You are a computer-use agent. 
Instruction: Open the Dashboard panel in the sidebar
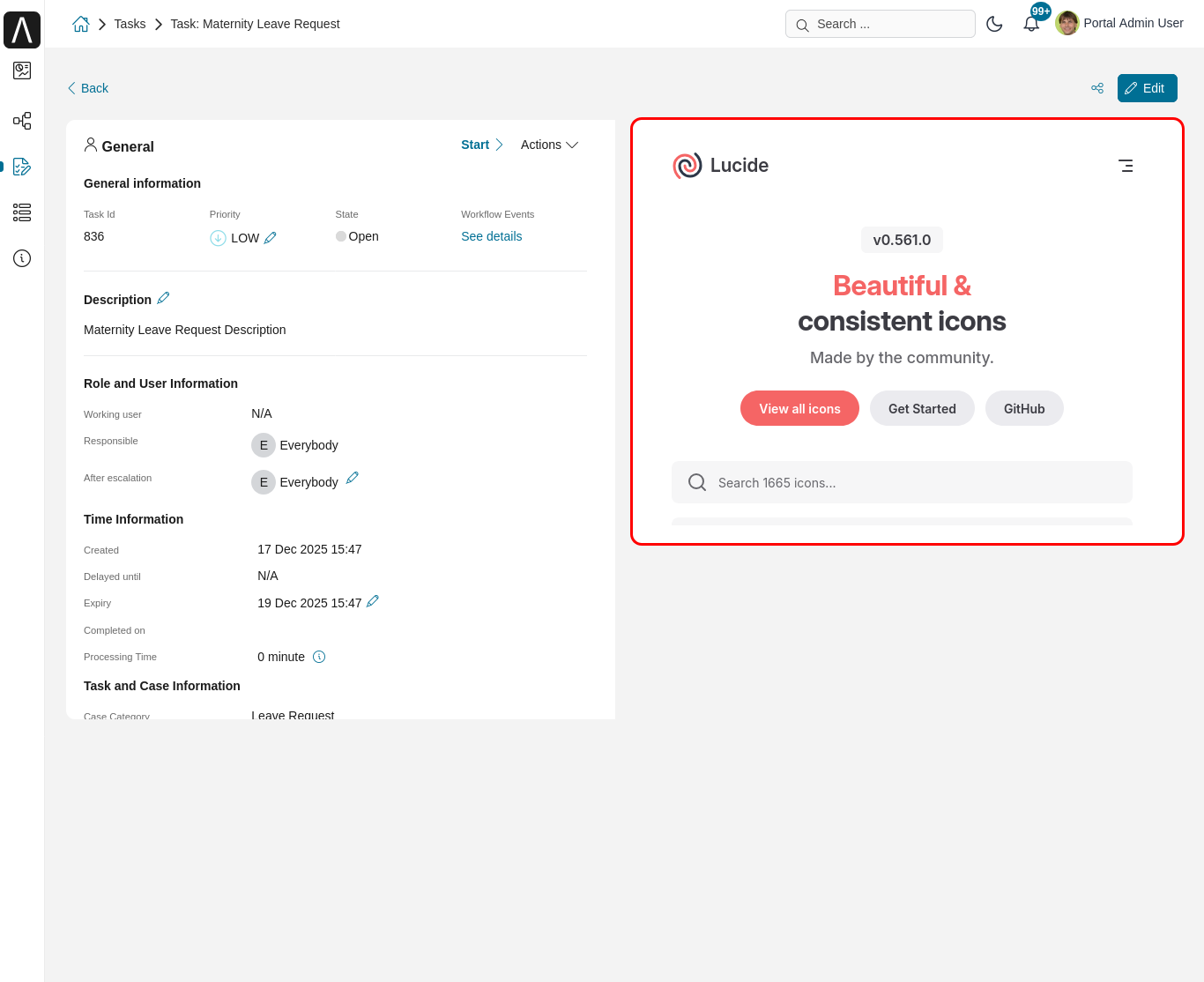[22, 71]
